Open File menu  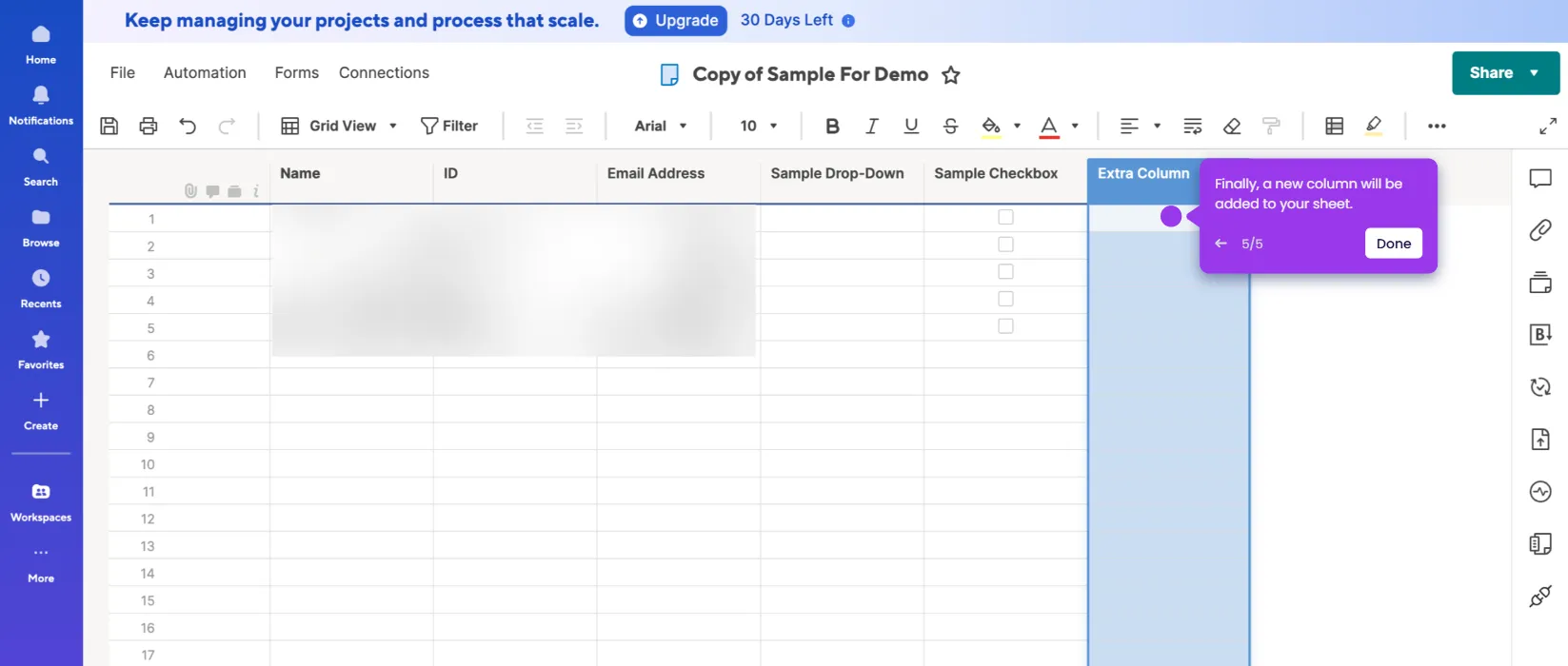pos(123,72)
